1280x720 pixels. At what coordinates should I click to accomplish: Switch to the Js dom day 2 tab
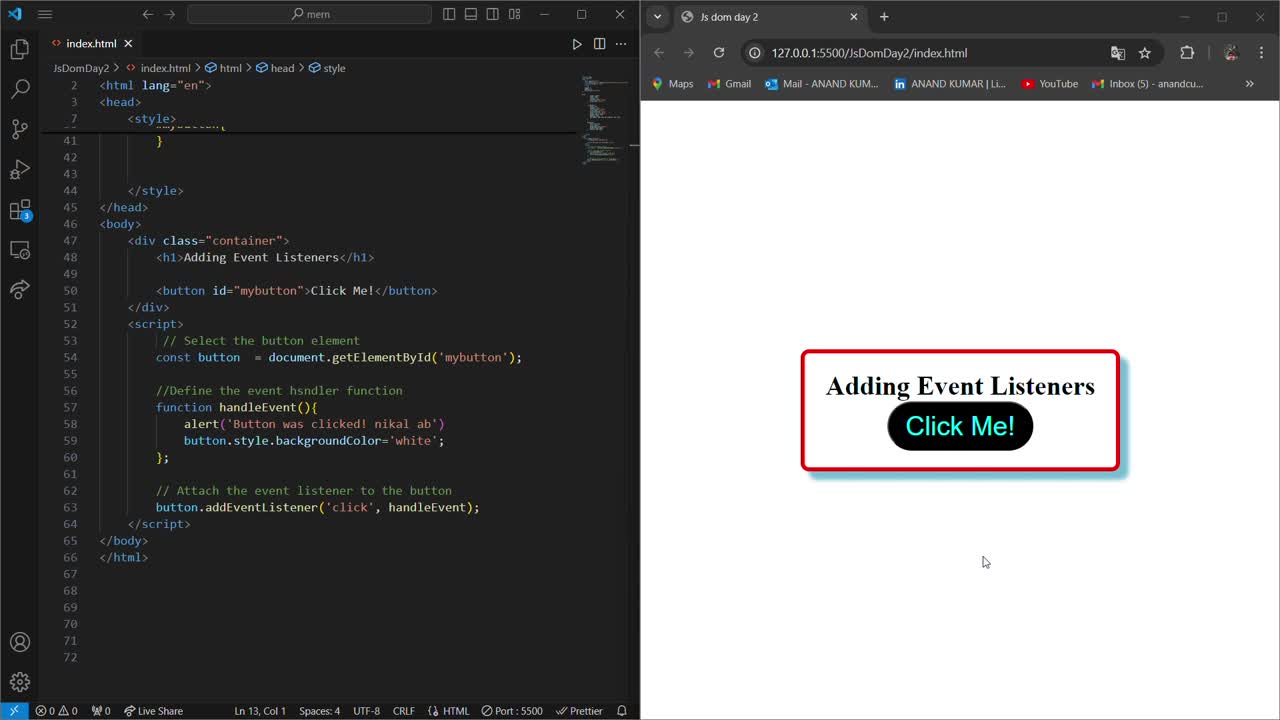click(x=760, y=17)
